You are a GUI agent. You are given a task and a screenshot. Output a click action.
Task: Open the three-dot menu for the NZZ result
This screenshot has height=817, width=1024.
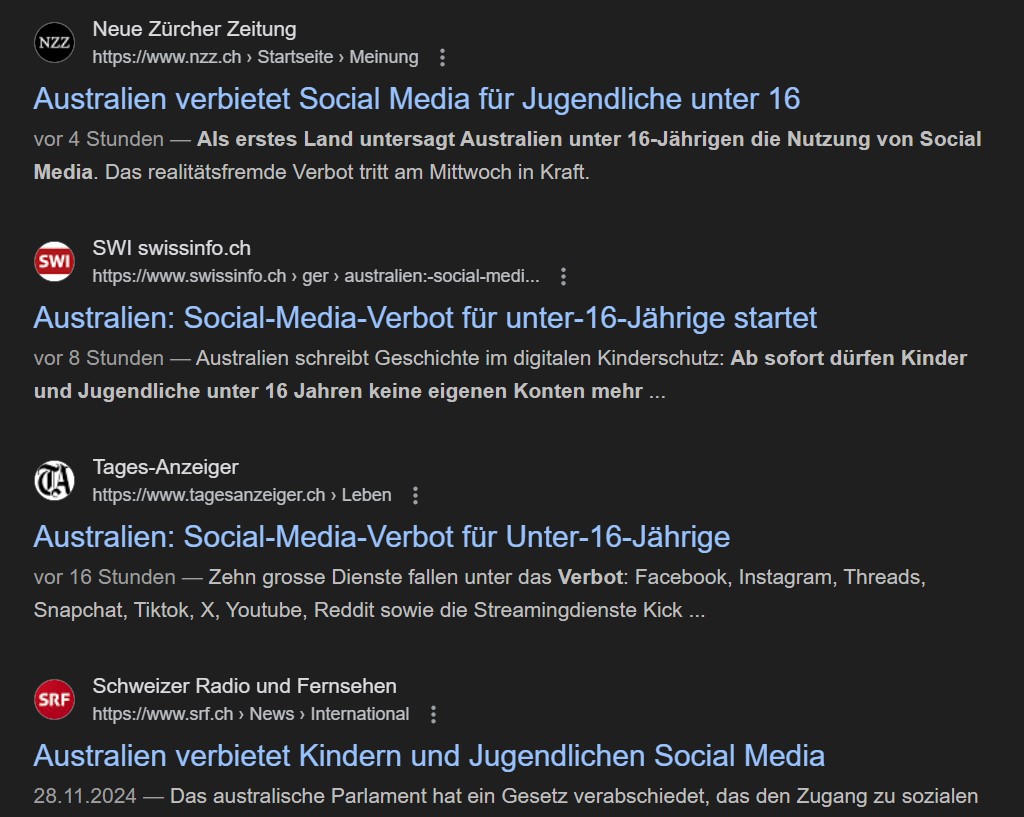tap(443, 57)
